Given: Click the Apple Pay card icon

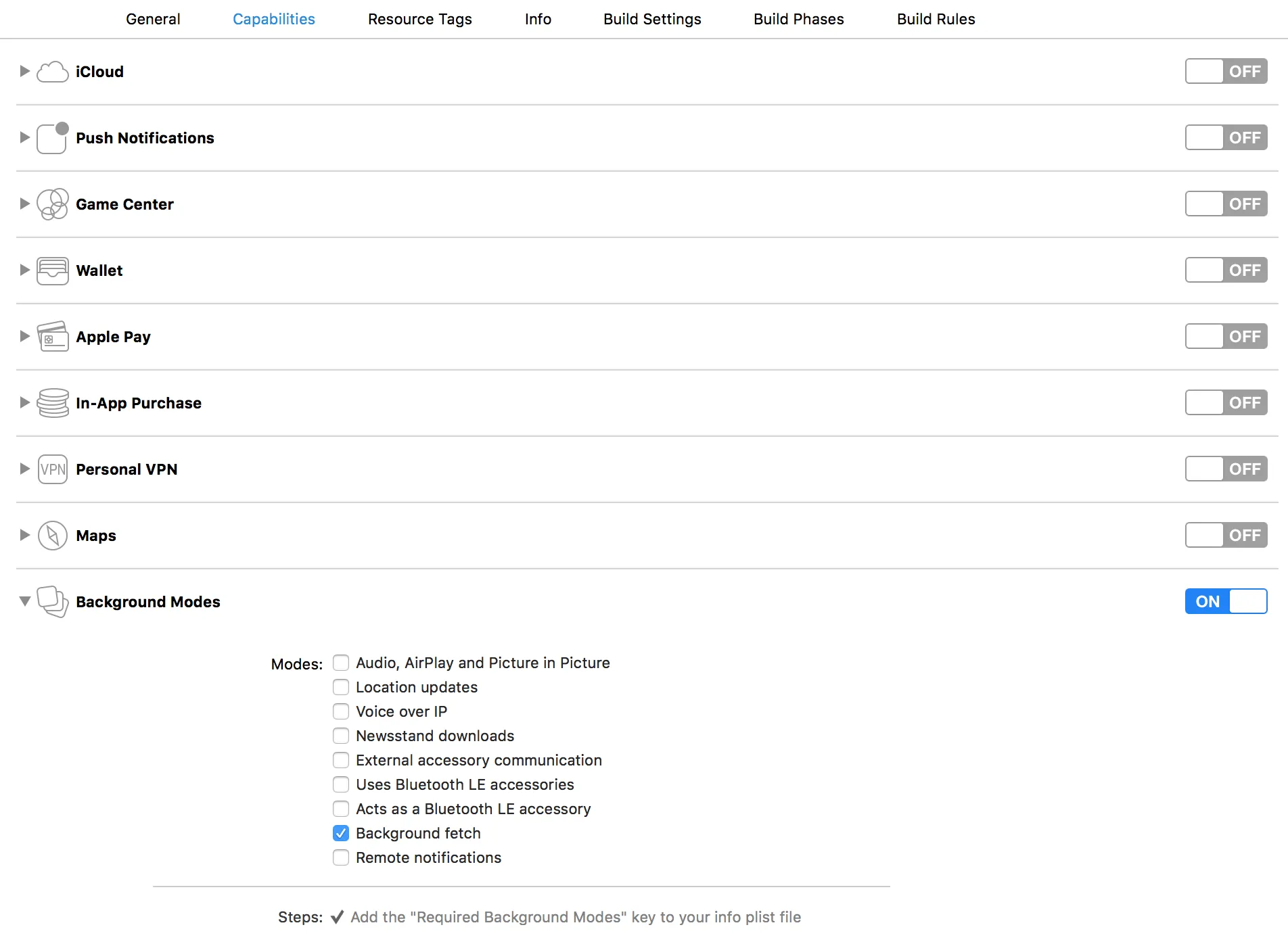Looking at the screenshot, I should (x=53, y=337).
